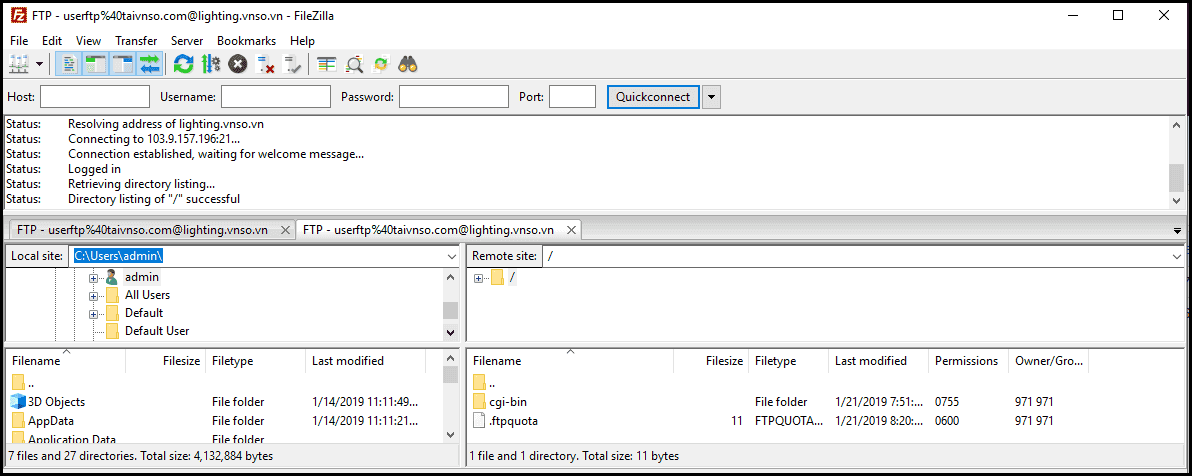The height and width of the screenshot is (476, 1192).
Task: Select the remote cgi-bin folder
Action: tap(510, 401)
